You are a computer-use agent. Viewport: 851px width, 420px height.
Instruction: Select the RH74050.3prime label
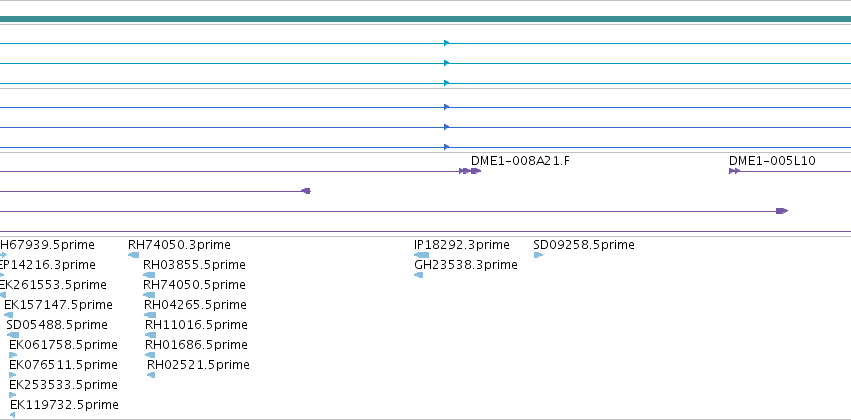179,245
